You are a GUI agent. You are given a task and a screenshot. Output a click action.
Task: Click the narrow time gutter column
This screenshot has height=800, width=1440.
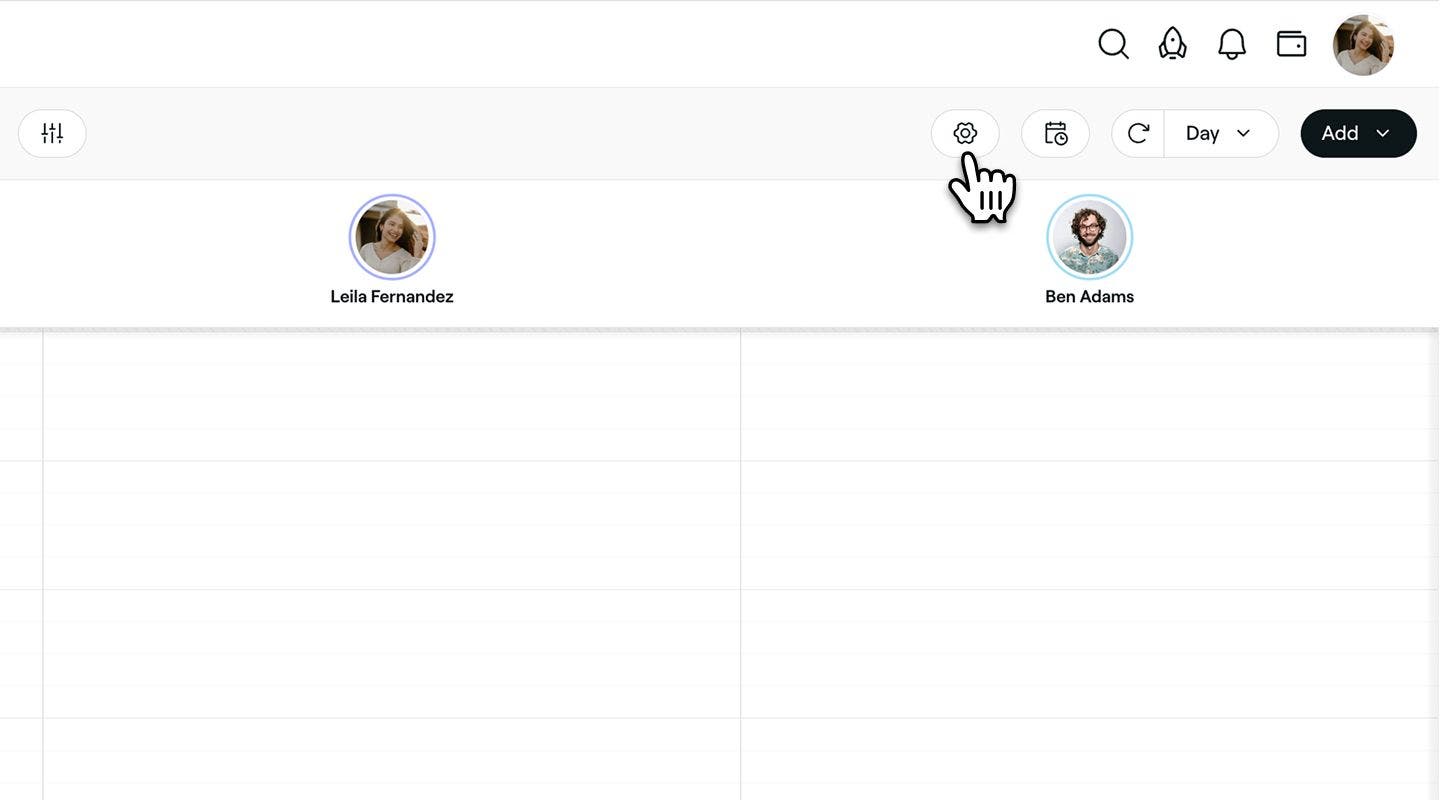coord(21,565)
